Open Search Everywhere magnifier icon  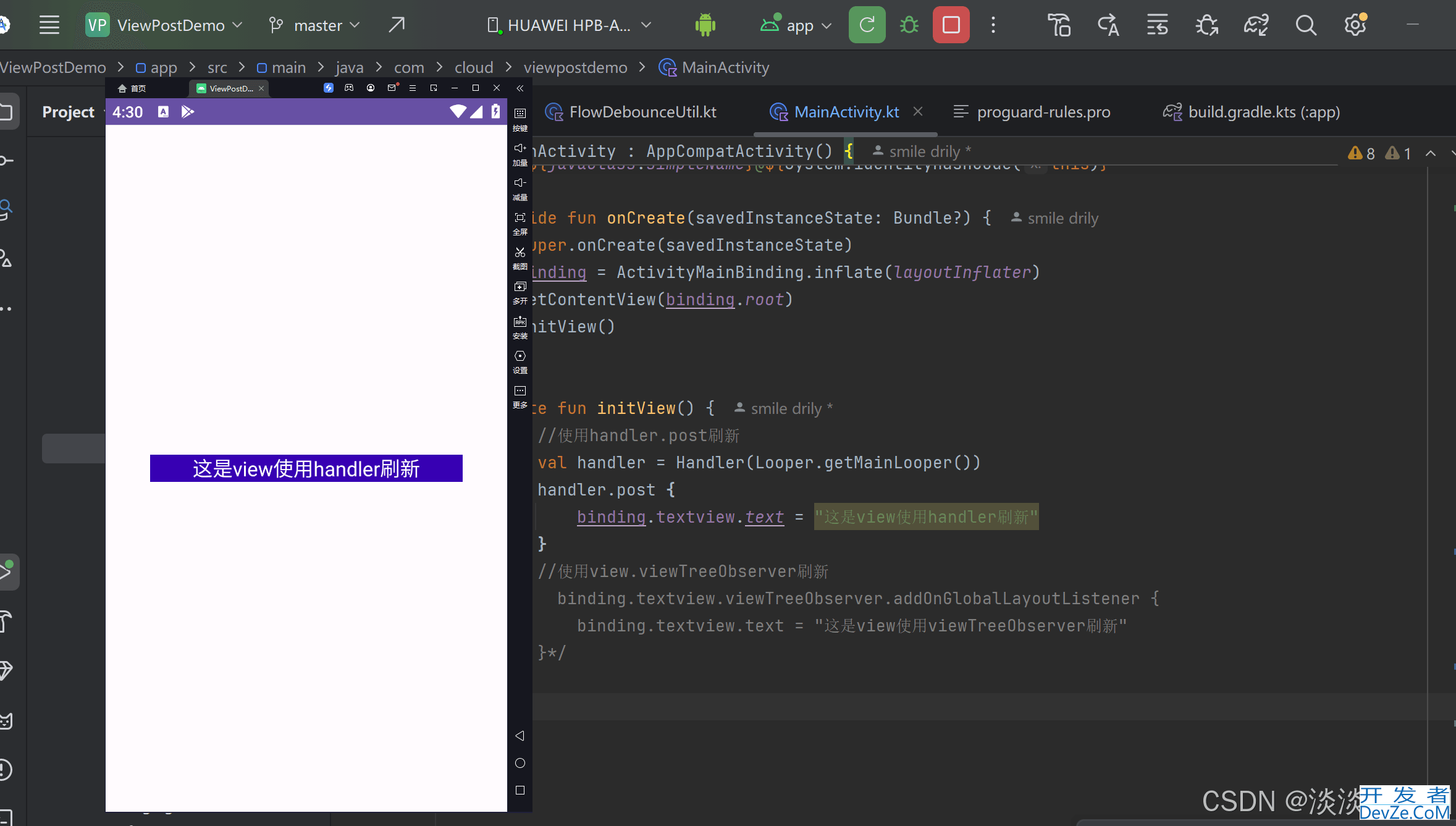[1305, 25]
